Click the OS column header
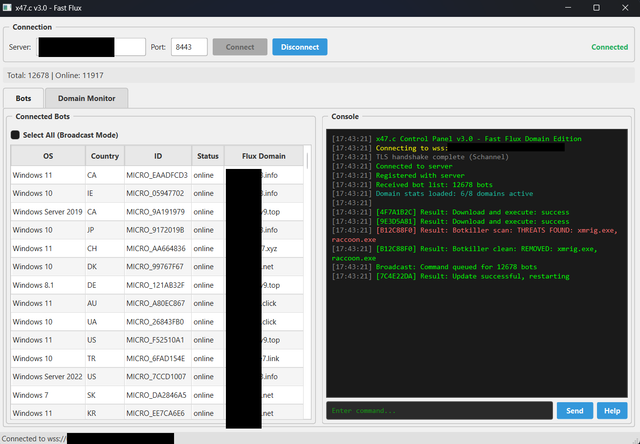The image size is (640, 444). click(x=48, y=156)
